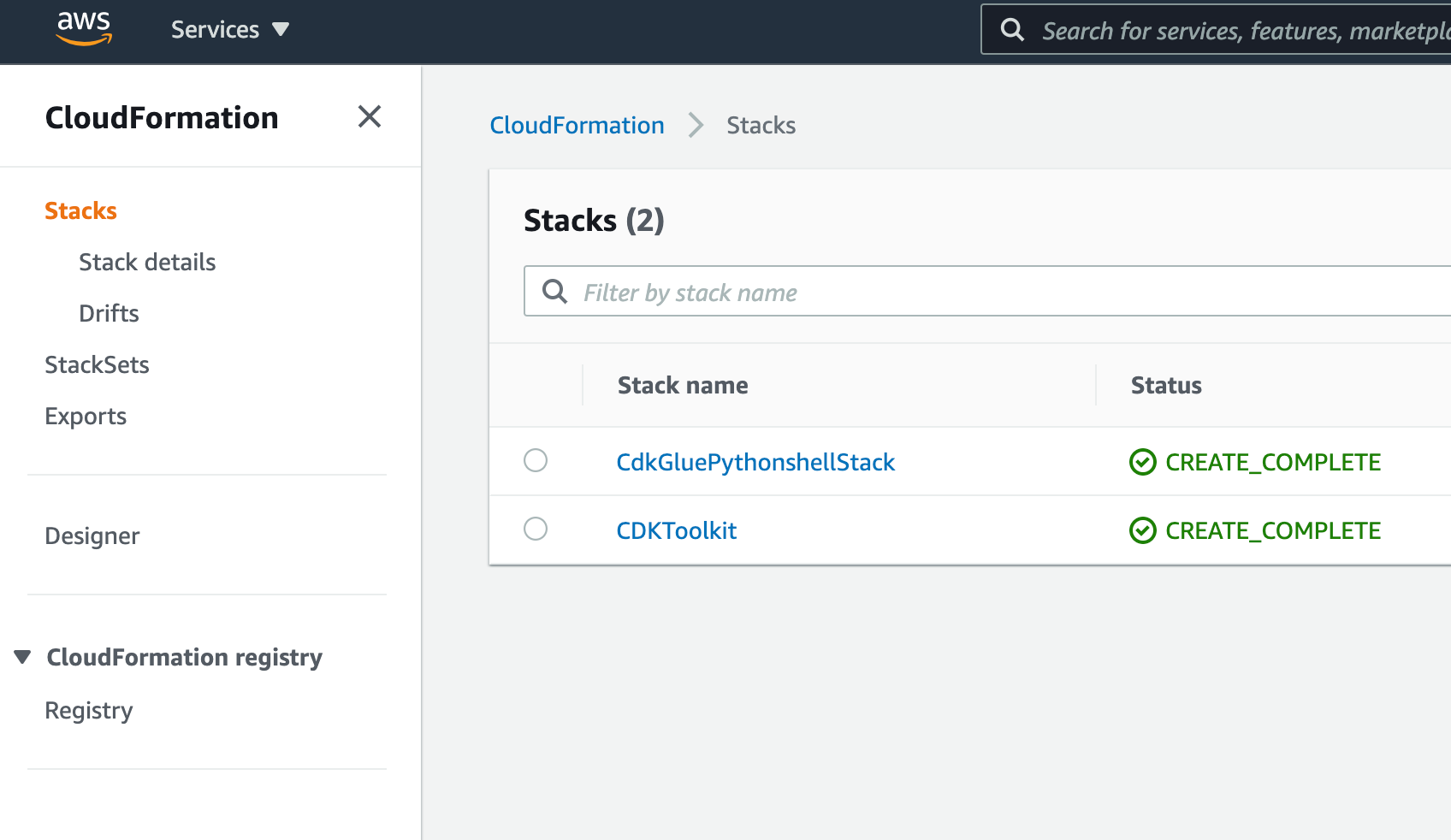Open Drifts in the sidebar
The width and height of the screenshot is (1451, 840).
pos(109,313)
